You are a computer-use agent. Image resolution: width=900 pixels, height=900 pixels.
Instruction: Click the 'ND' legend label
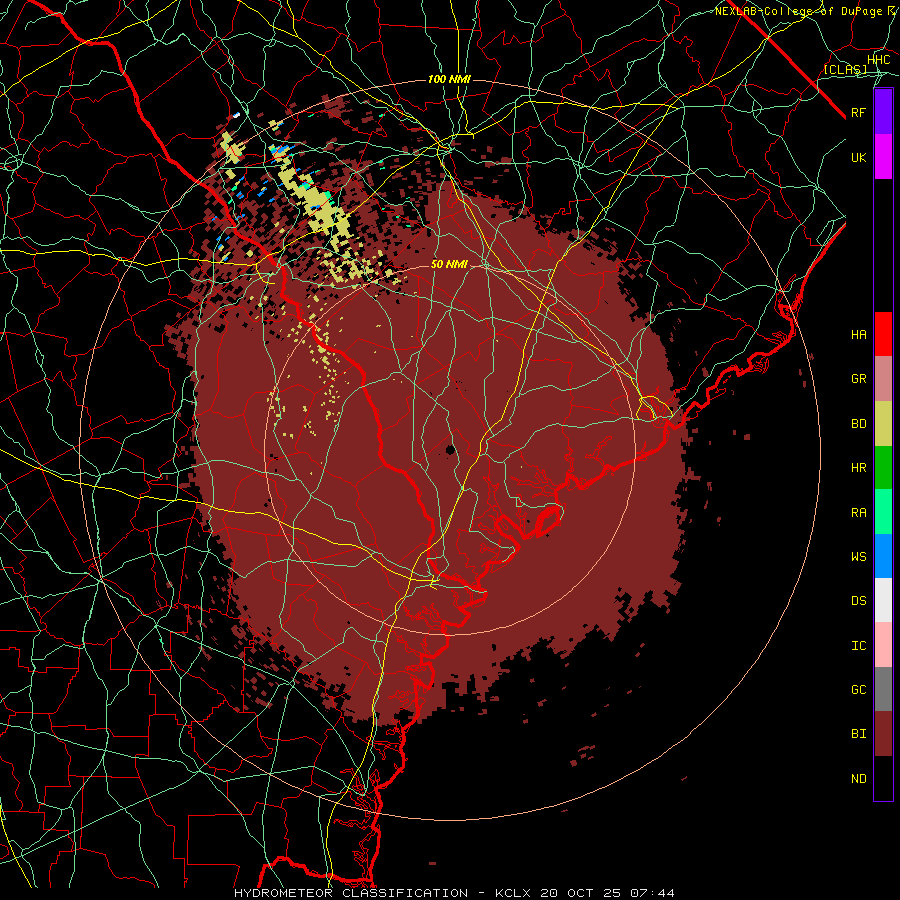point(858,779)
